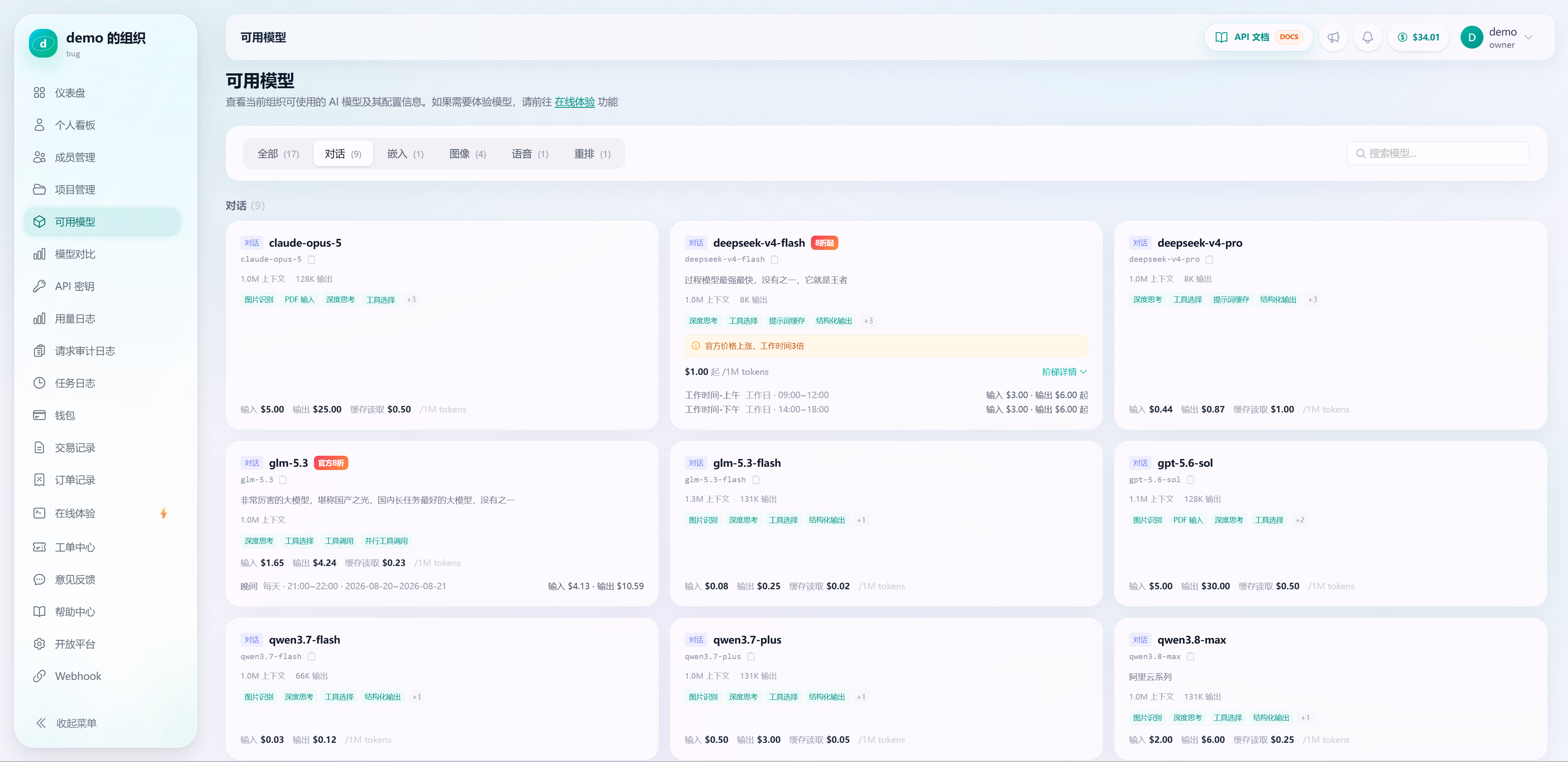Select the 全部 (17) tab
This screenshot has width=1568, height=762.
coord(278,154)
